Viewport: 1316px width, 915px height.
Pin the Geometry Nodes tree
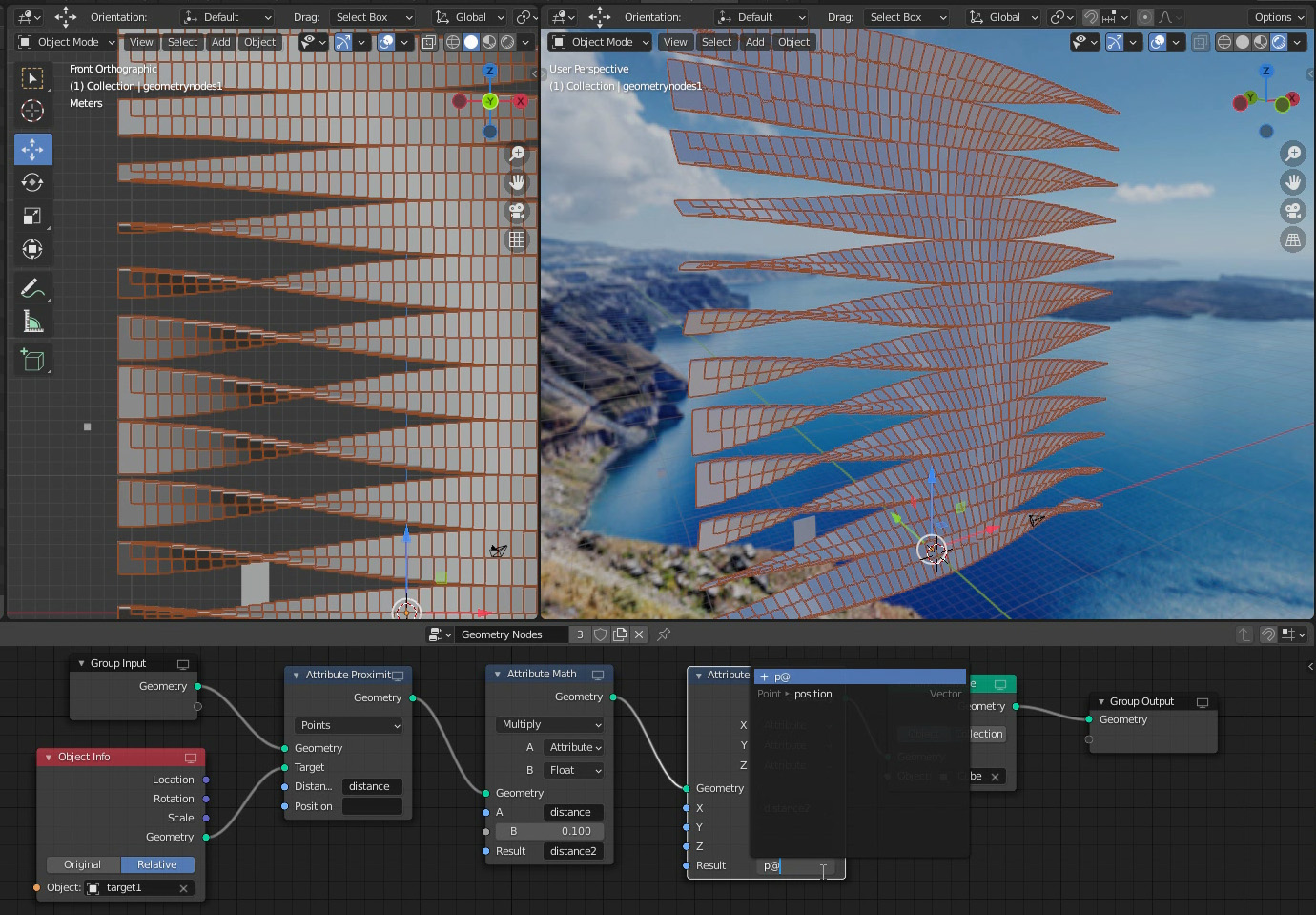(x=664, y=634)
